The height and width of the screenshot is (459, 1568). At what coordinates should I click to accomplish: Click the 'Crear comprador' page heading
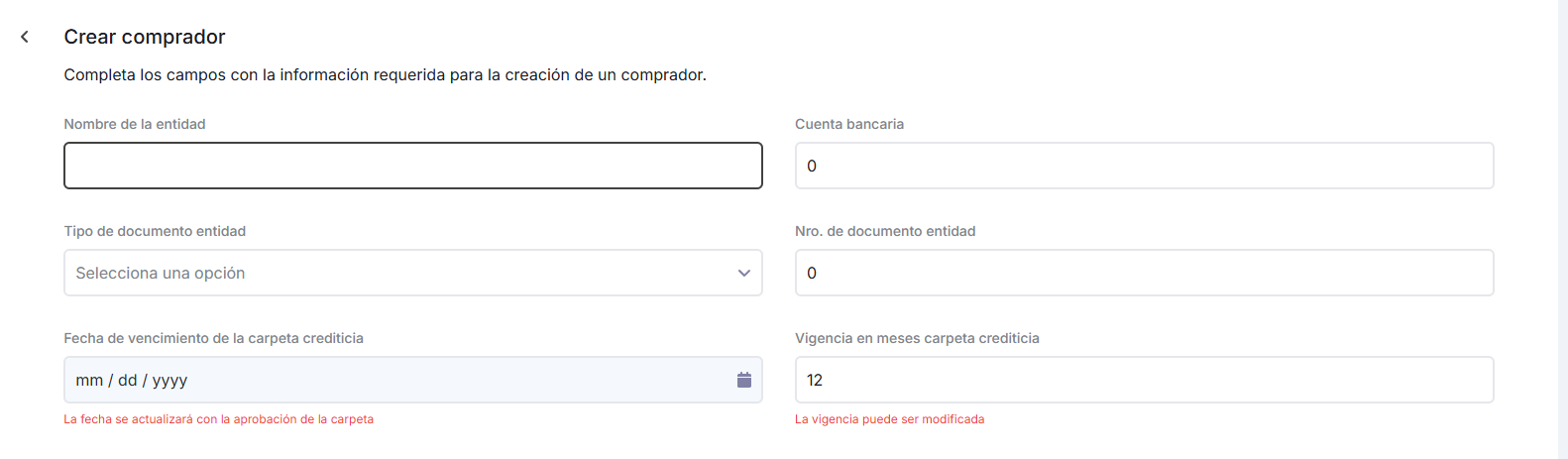[145, 37]
